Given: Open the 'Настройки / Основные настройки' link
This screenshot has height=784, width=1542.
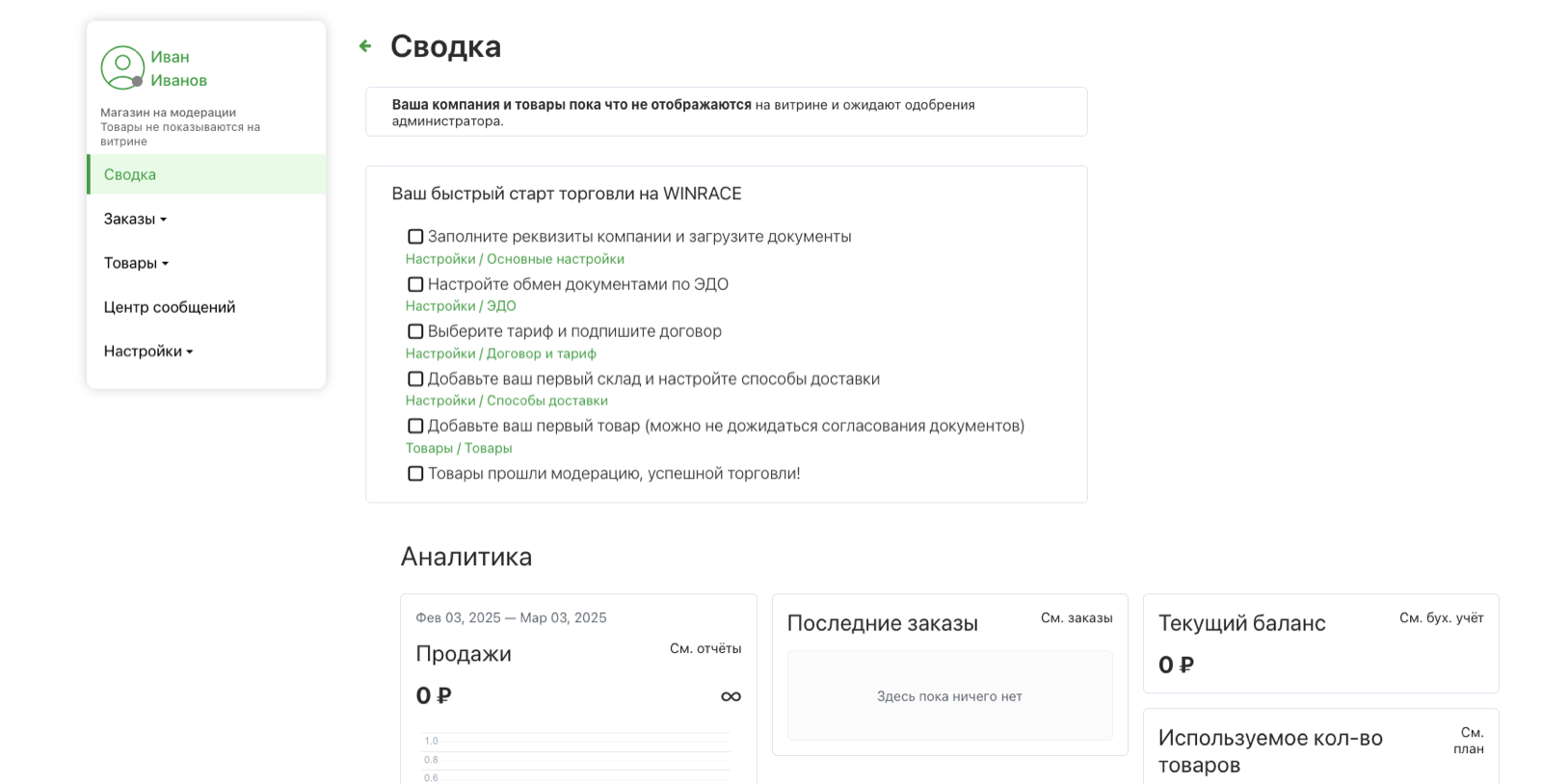Looking at the screenshot, I should pyautogui.click(x=515, y=259).
